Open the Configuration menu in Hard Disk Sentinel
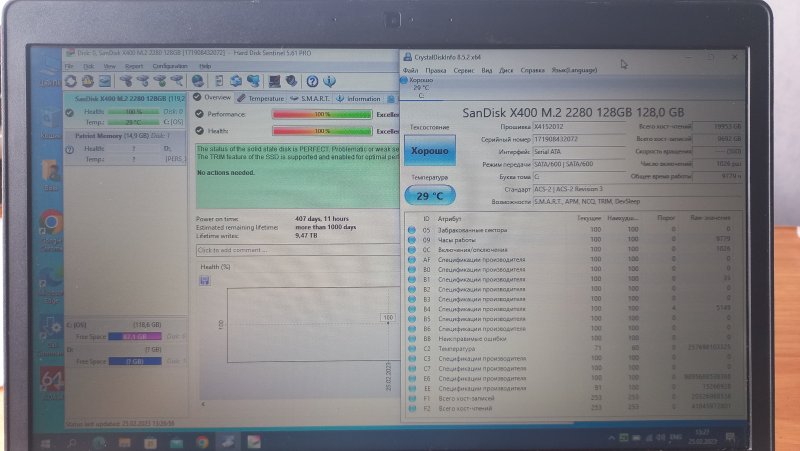The width and height of the screenshot is (800, 451). point(169,66)
